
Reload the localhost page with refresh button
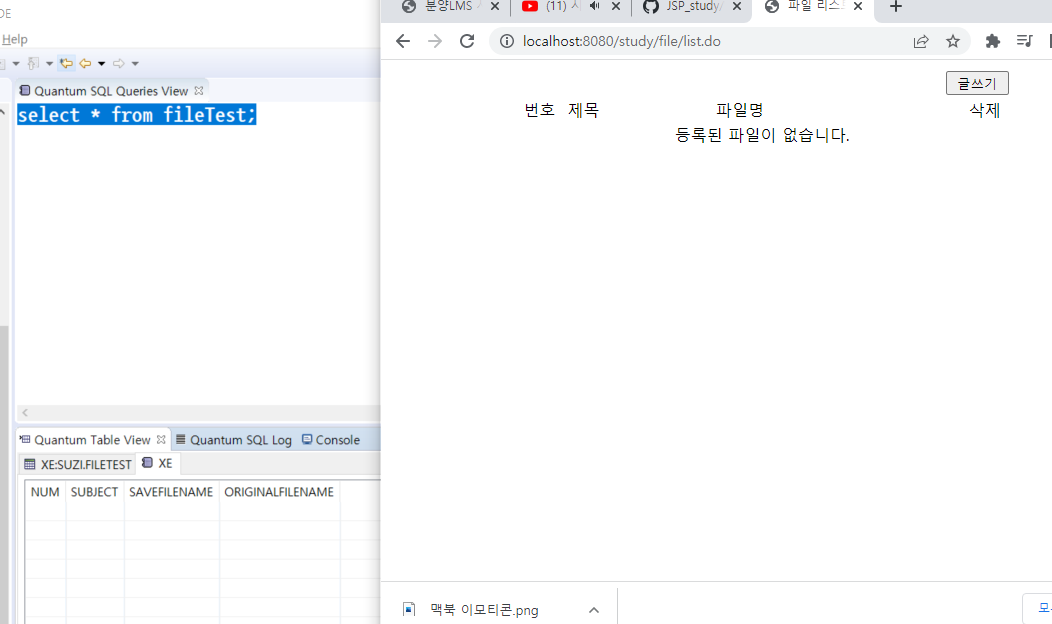pyautogui.click(x=466, y=41)
